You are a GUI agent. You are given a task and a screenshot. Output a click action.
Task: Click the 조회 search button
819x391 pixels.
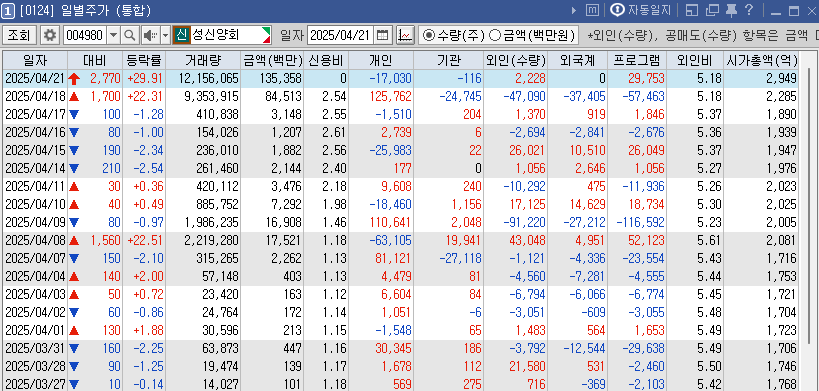[20, 35]
